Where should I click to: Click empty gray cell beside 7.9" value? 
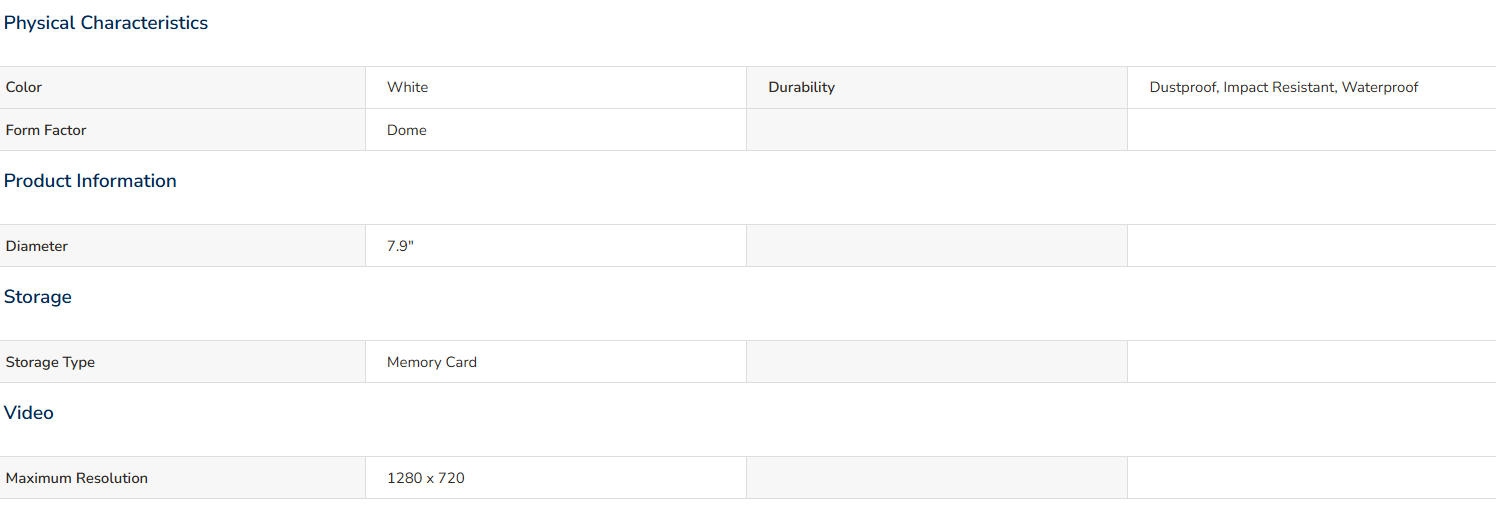937,246
